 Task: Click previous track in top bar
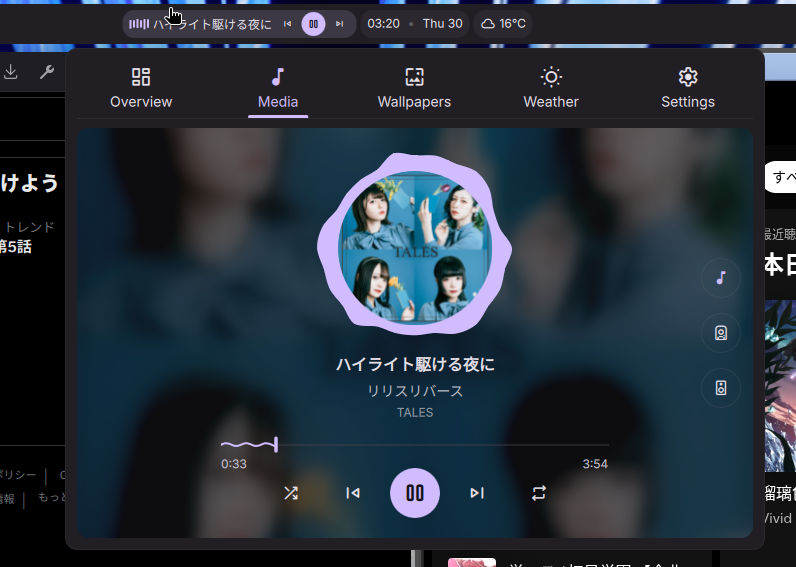[288, 24]
